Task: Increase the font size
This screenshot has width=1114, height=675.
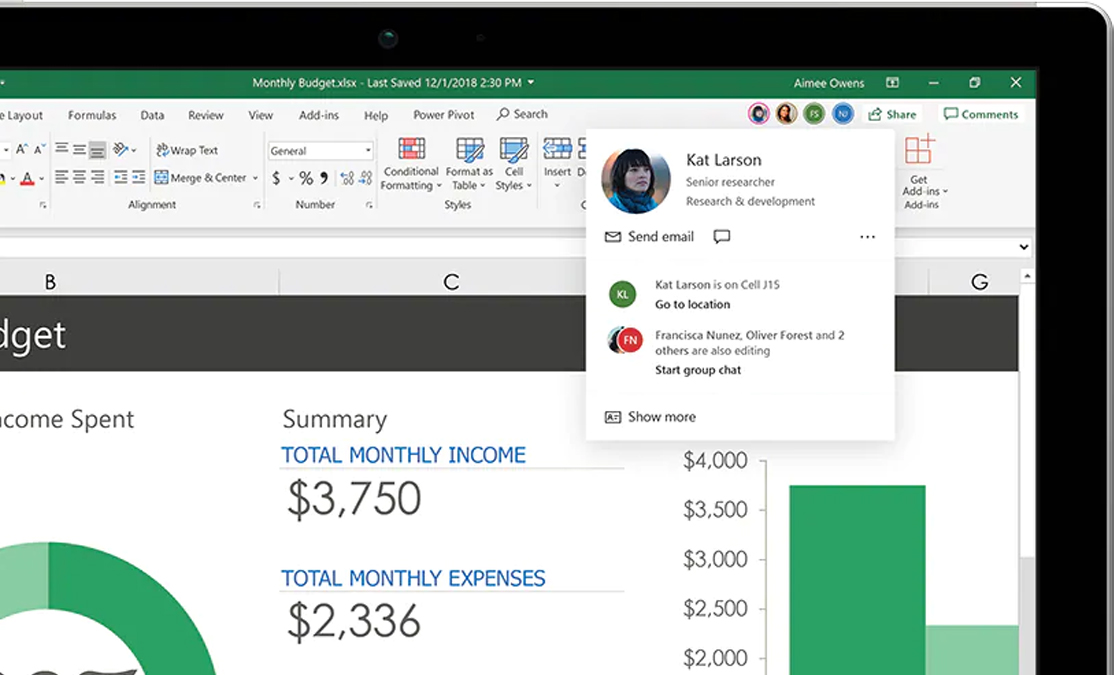Action: (x=21, y=149)
